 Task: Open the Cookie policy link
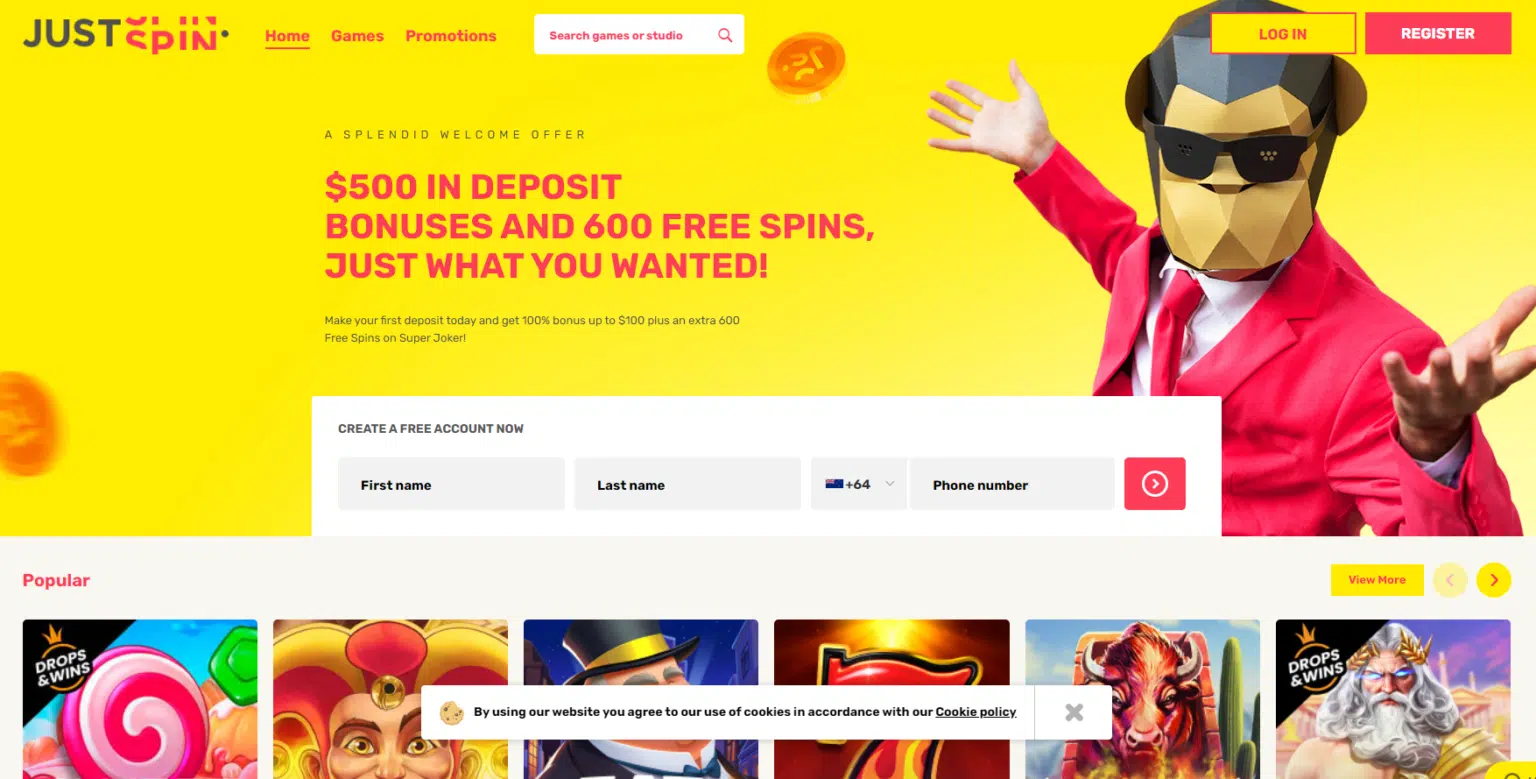[976, 712]
